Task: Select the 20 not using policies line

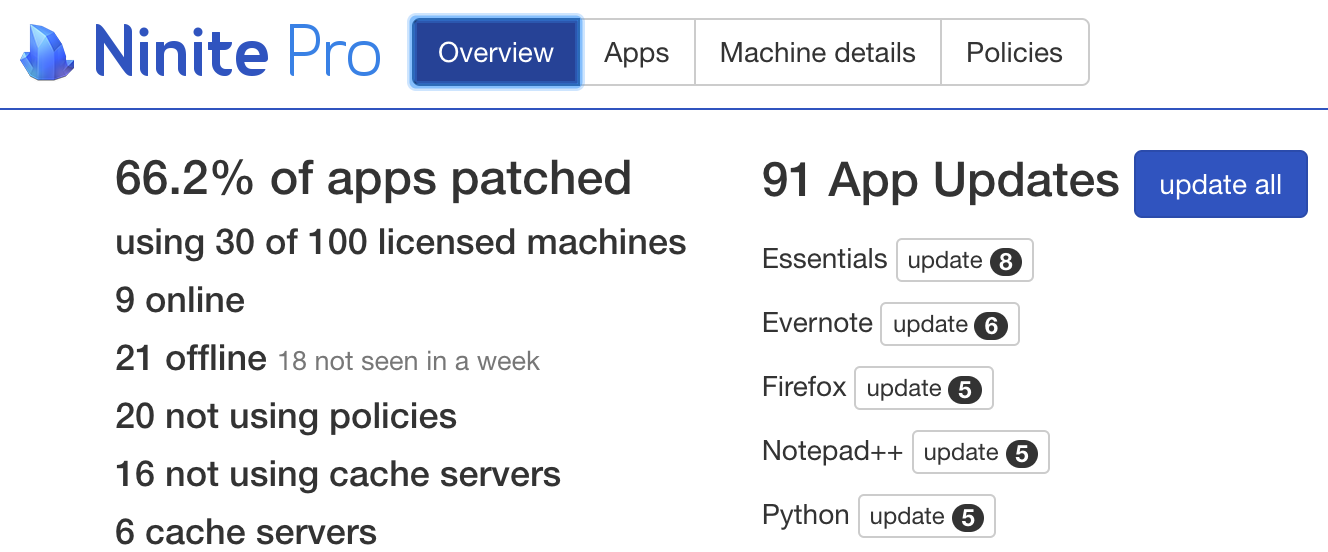Action: pos(286,416)
